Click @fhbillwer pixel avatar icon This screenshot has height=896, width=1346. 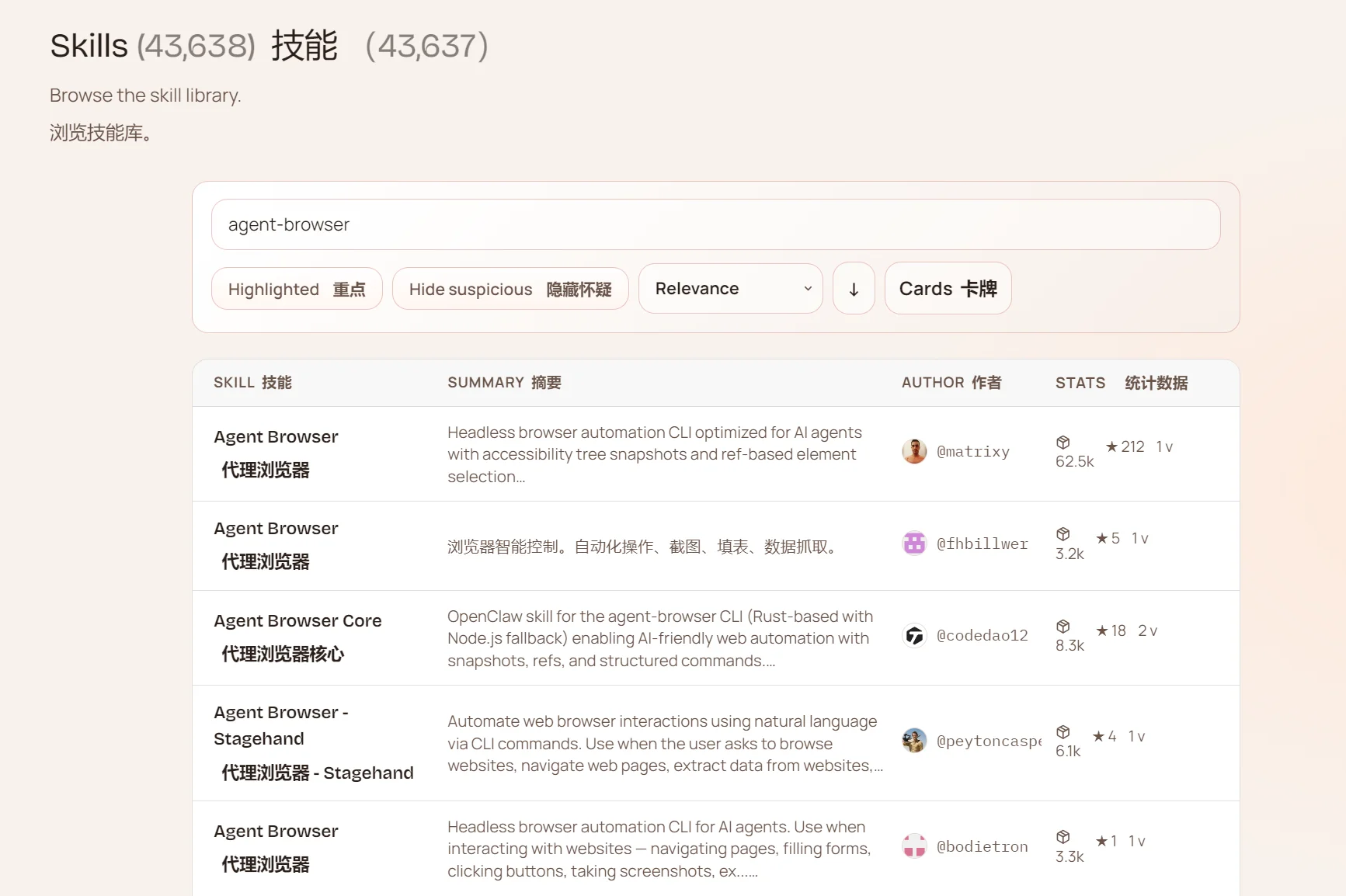914,544
